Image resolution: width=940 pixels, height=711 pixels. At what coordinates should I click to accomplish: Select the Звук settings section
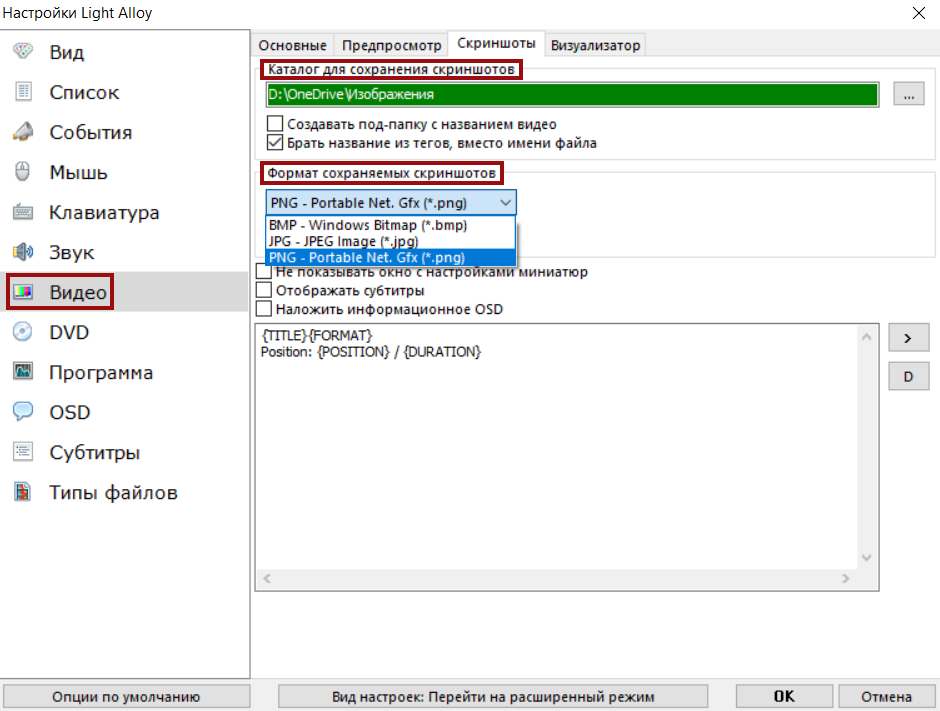(x=124, y=252)
